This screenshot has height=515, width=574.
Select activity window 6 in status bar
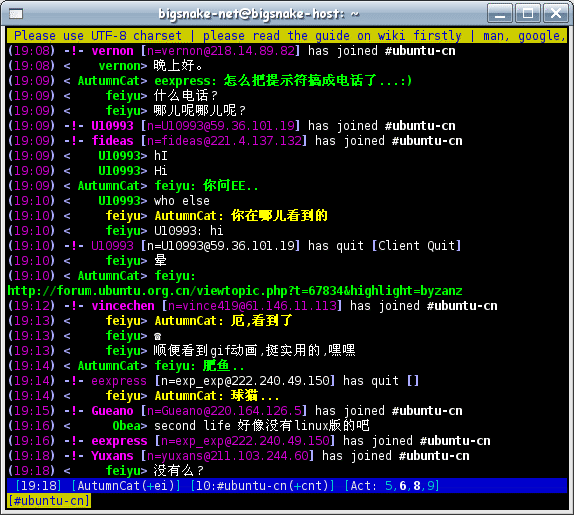(403, 486)
